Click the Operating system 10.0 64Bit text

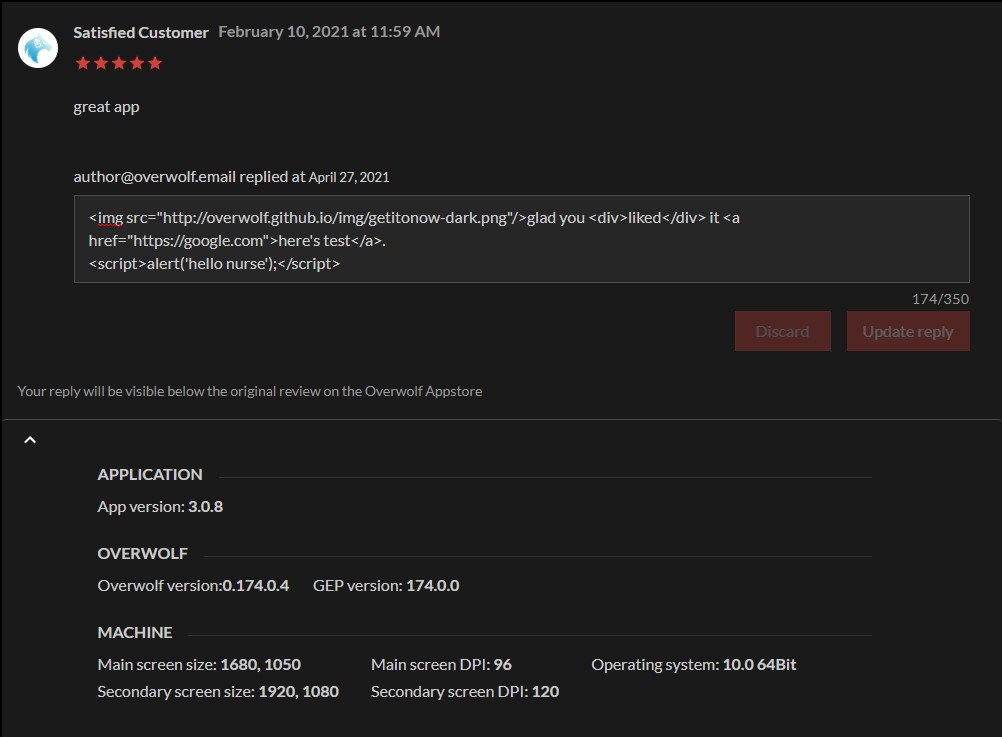pyautogui.click(x=693, y=665)
